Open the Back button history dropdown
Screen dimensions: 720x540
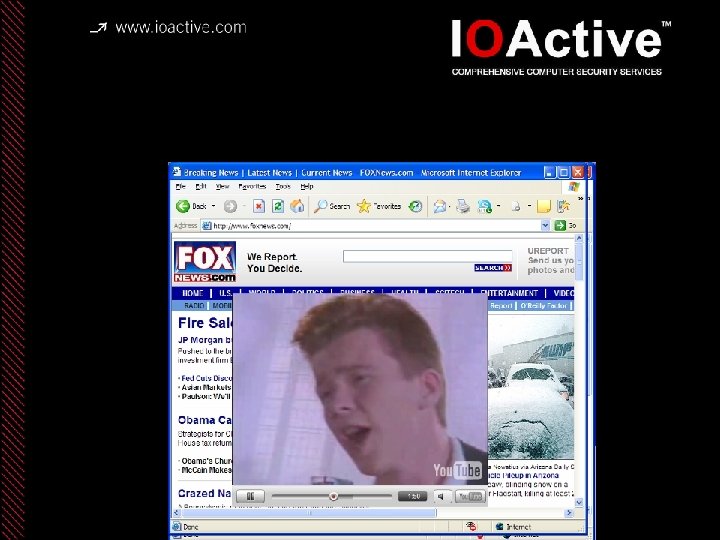[214, 206]
